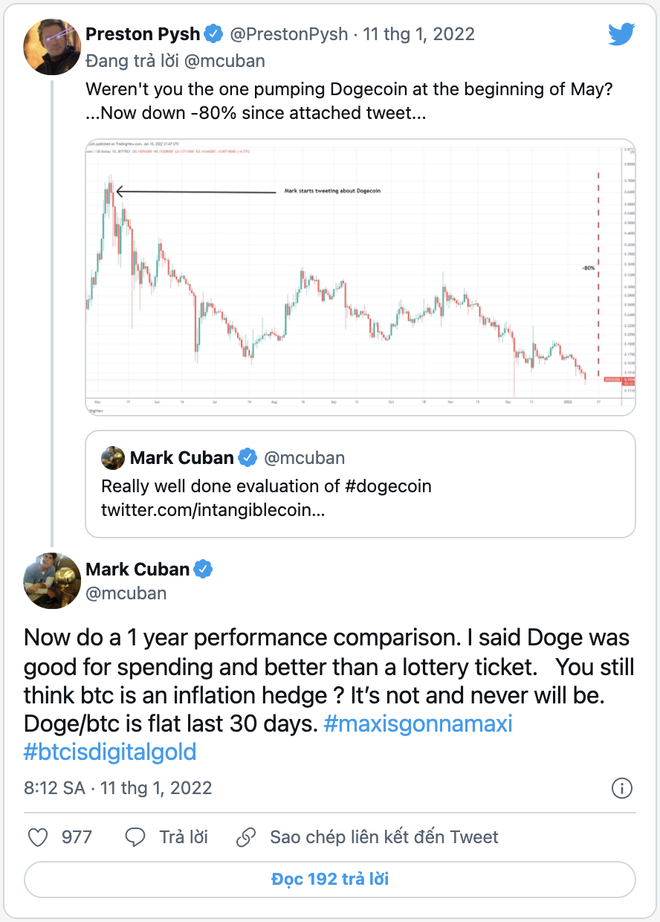This screenshot has height=922, width=660.
Task: Click Preston Pysh's verified badge
Action: (x=214, y=34)
